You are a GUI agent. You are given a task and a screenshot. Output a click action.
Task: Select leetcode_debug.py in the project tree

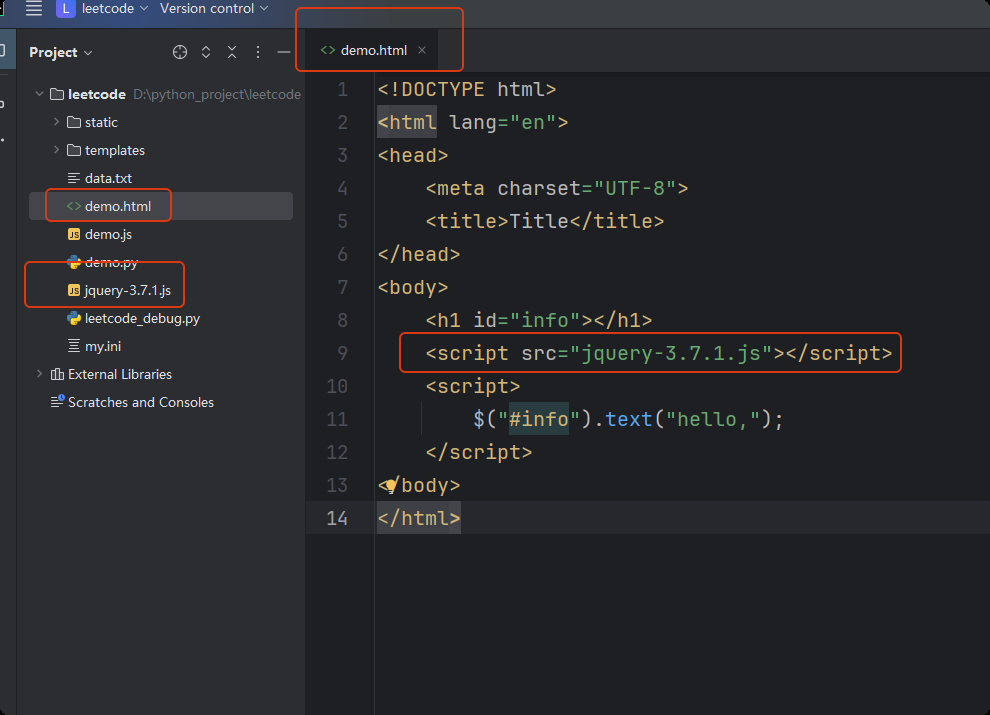coord(142,318)
